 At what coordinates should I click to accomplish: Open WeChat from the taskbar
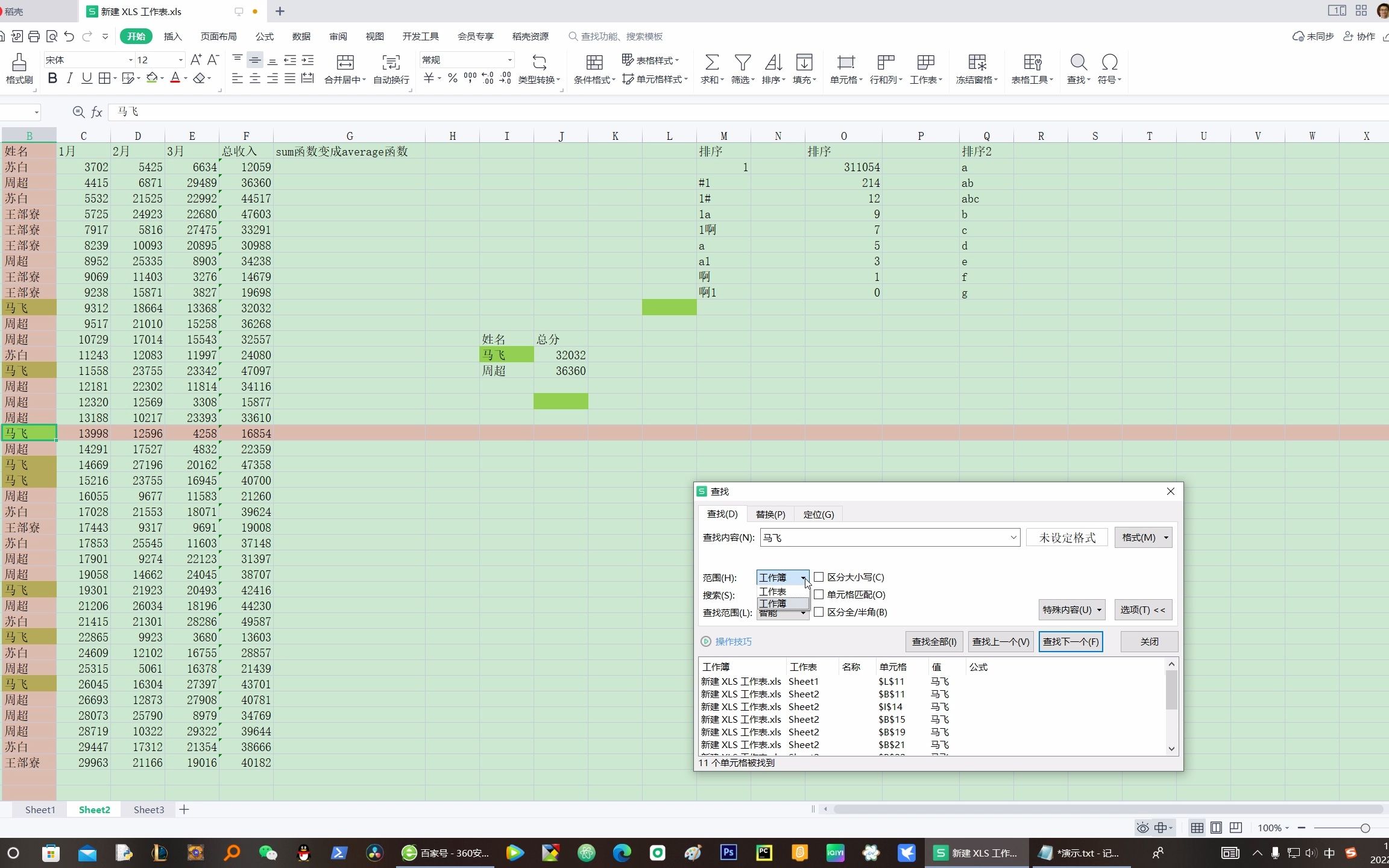(x=268, y=852)
